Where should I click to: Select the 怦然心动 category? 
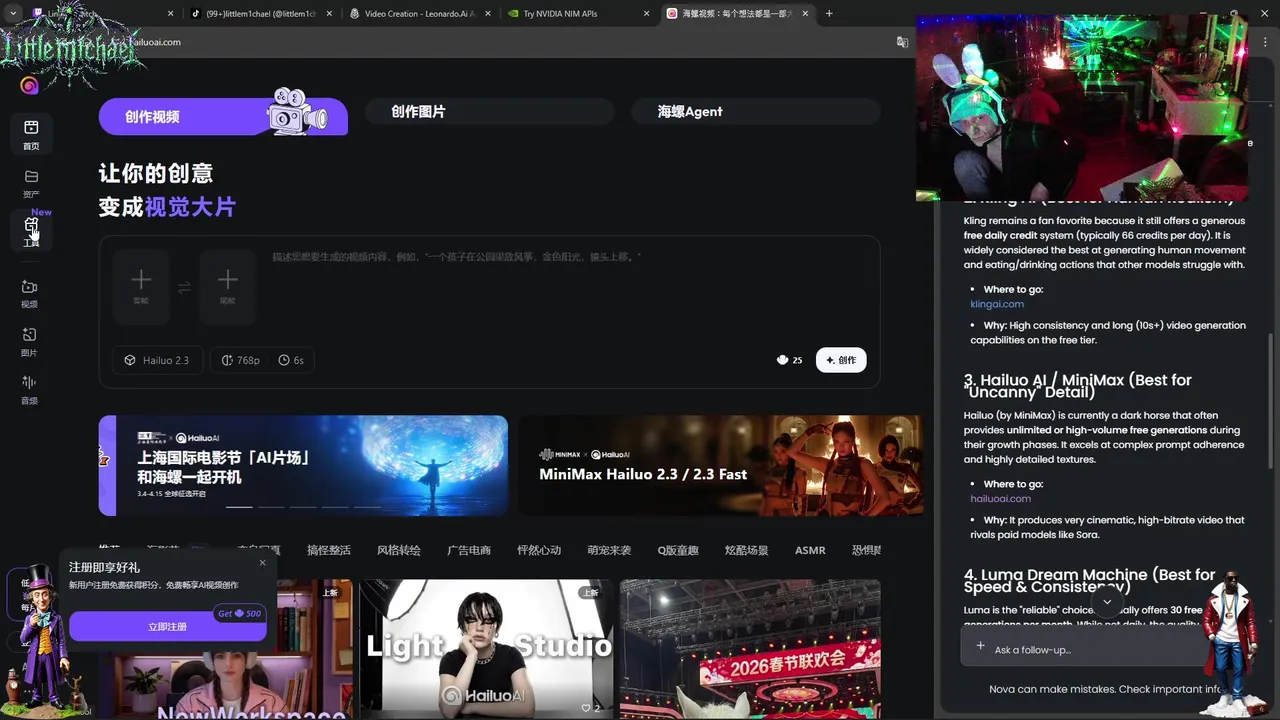pos(539,550)
